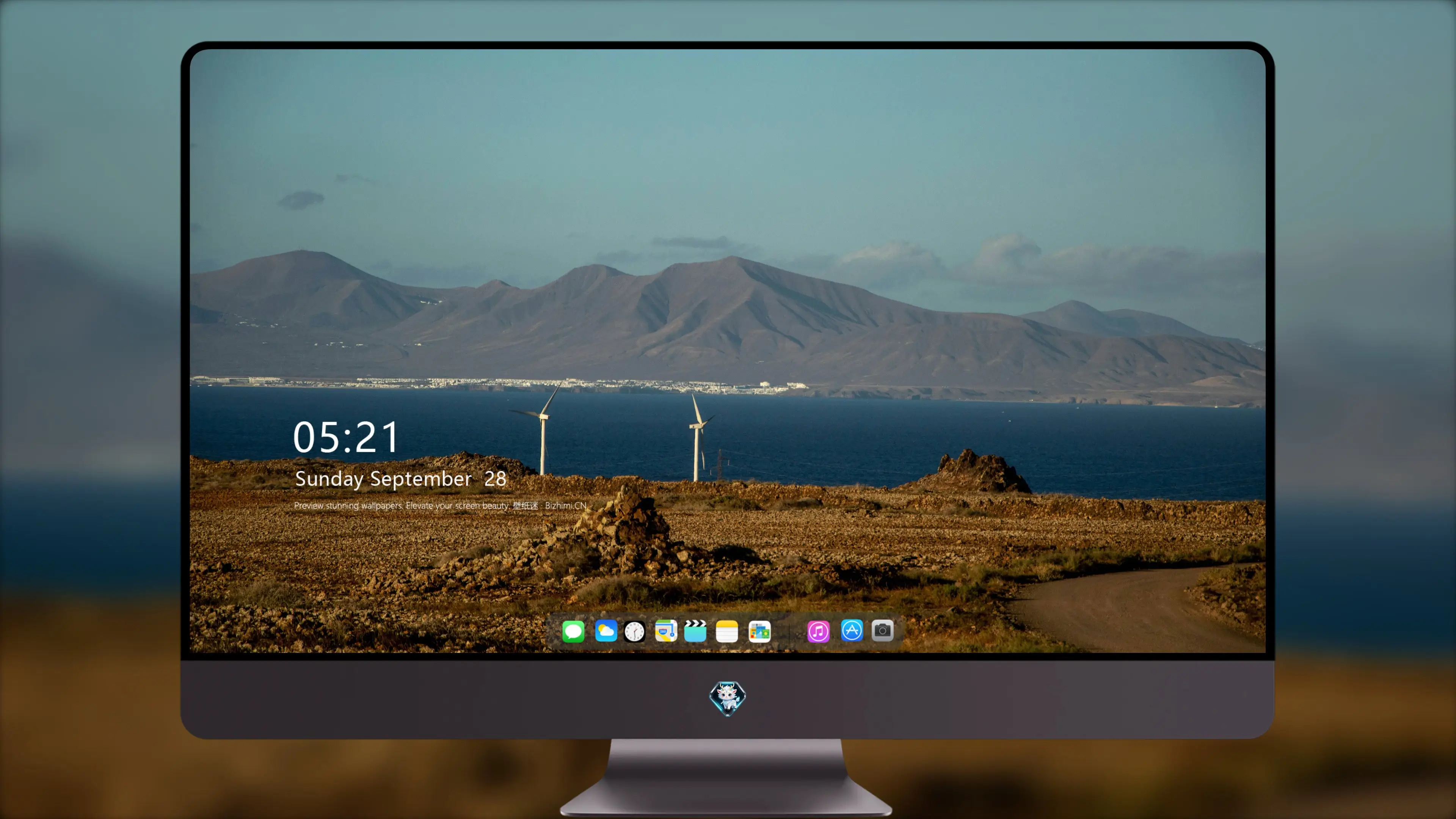Open the Camera app in the dock
1456x819 pixels.
[x=882, y=630]
